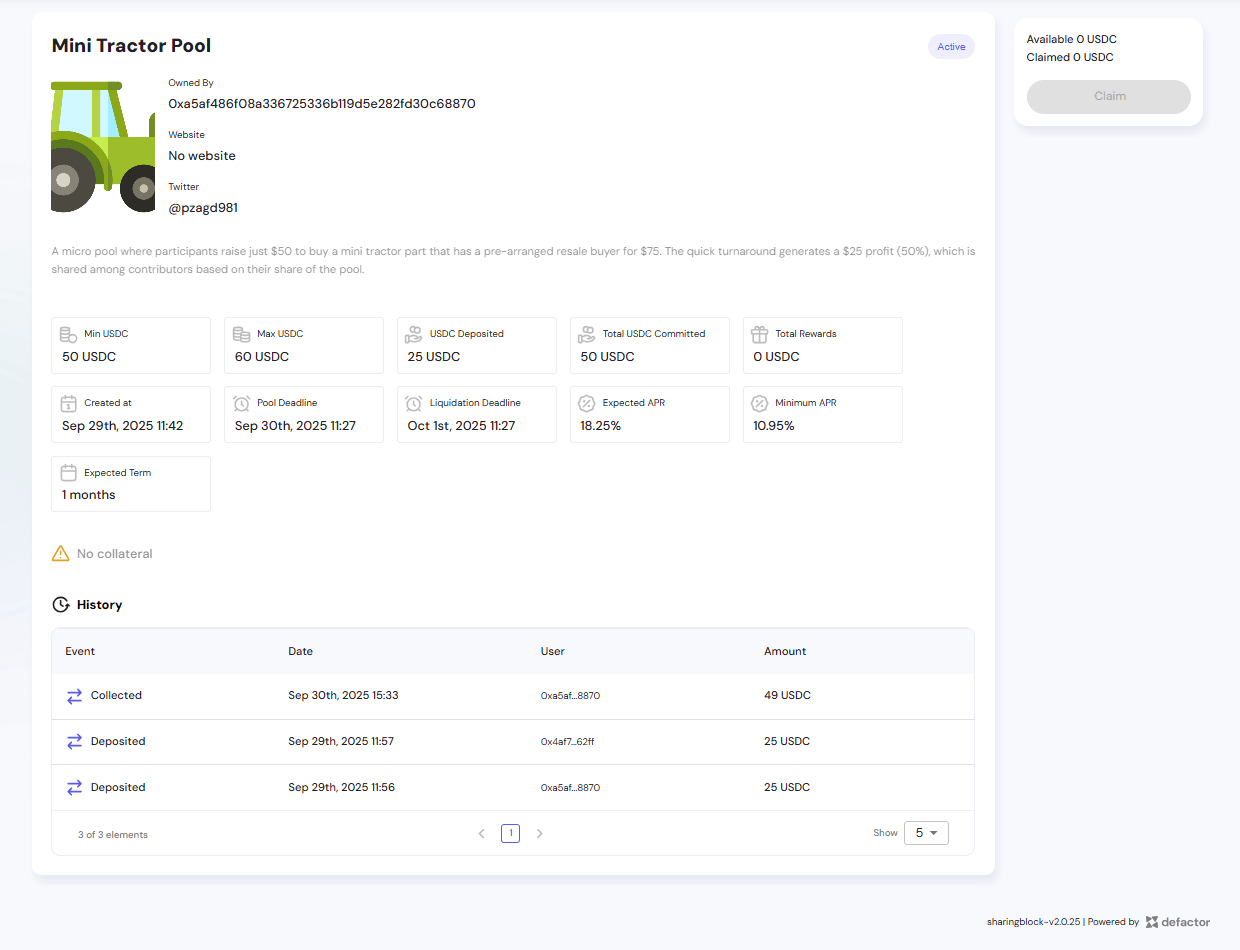Click the No collateral warning triangle icon
1240x950 pixels.
[x=61, y=553]
